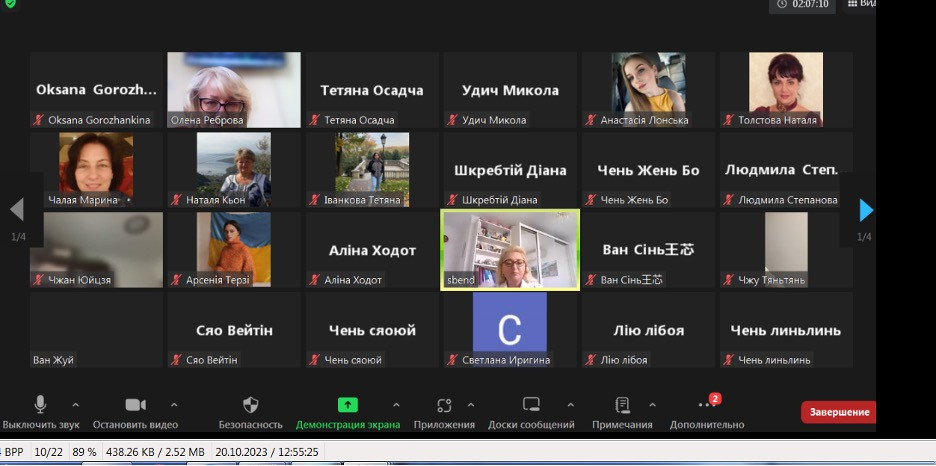Select Олена Реброва's video tile
This screenshot has height=466, width=936.
point(234,90)
